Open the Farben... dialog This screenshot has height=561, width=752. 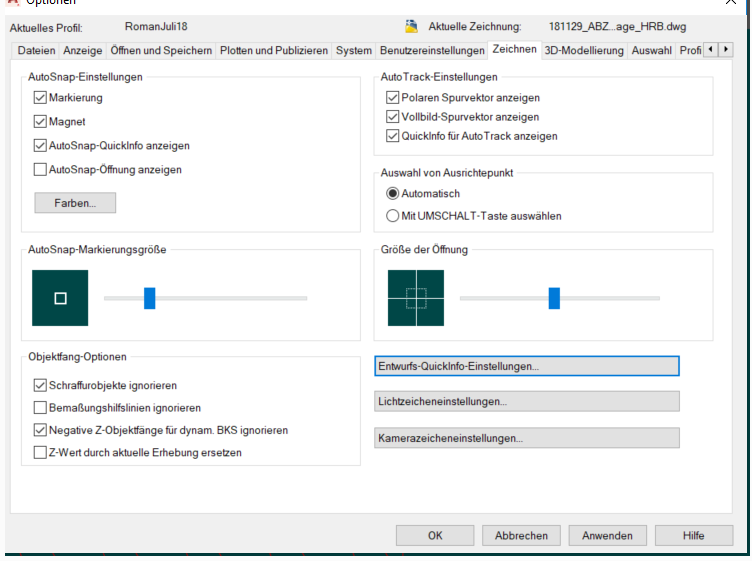(x=75, y=203)
